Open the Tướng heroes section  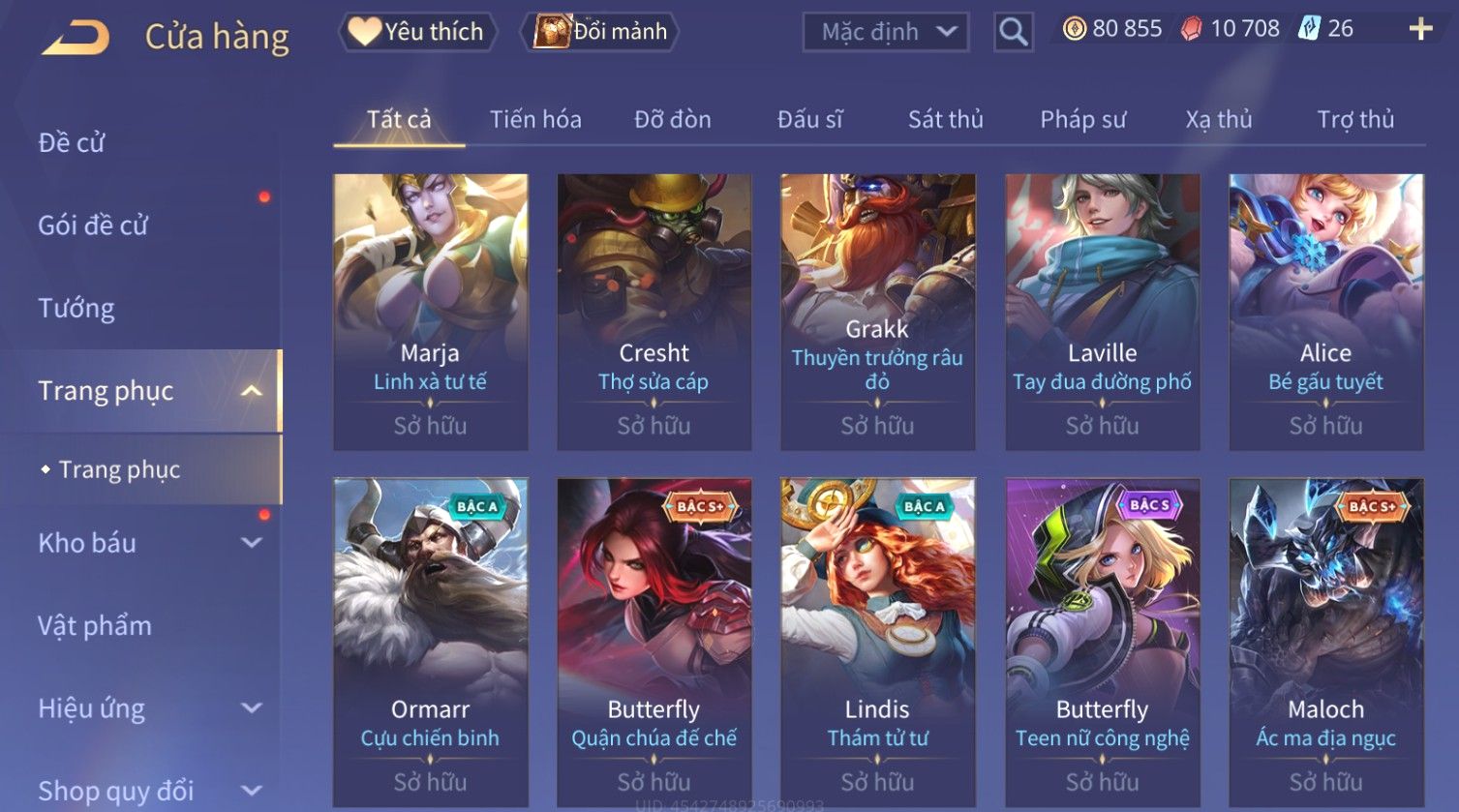tap(76, 309)
